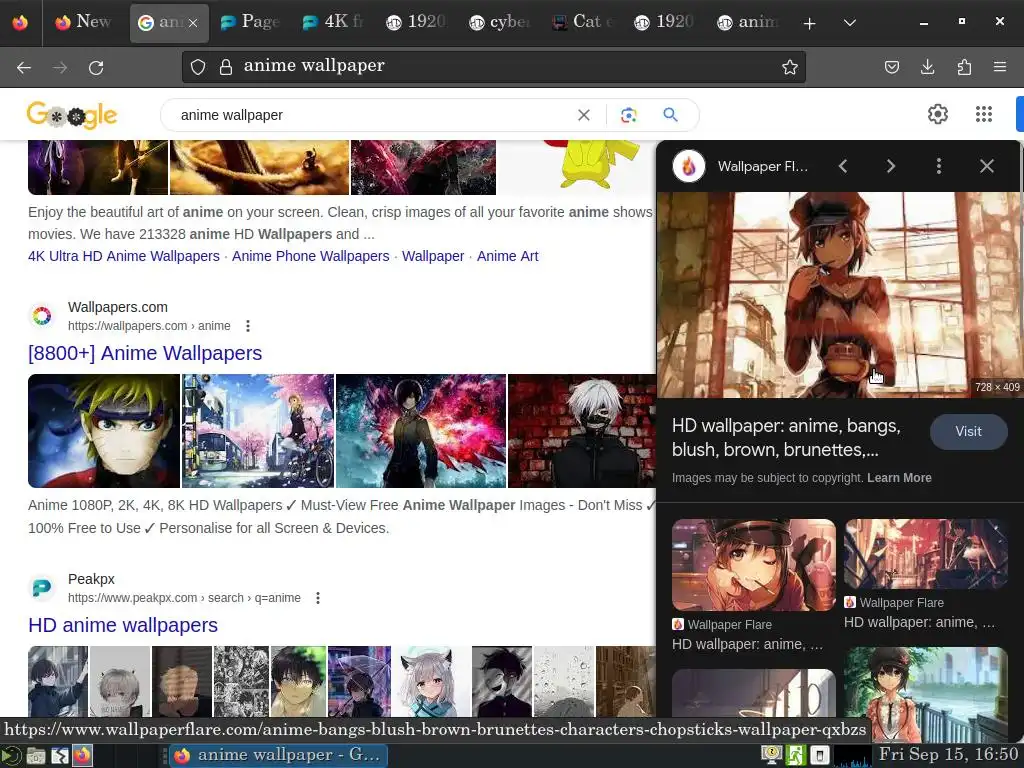Open the cat-eared girl Peakpx thumbnail
Screen dimensions: 1024x768
[429, 681]
